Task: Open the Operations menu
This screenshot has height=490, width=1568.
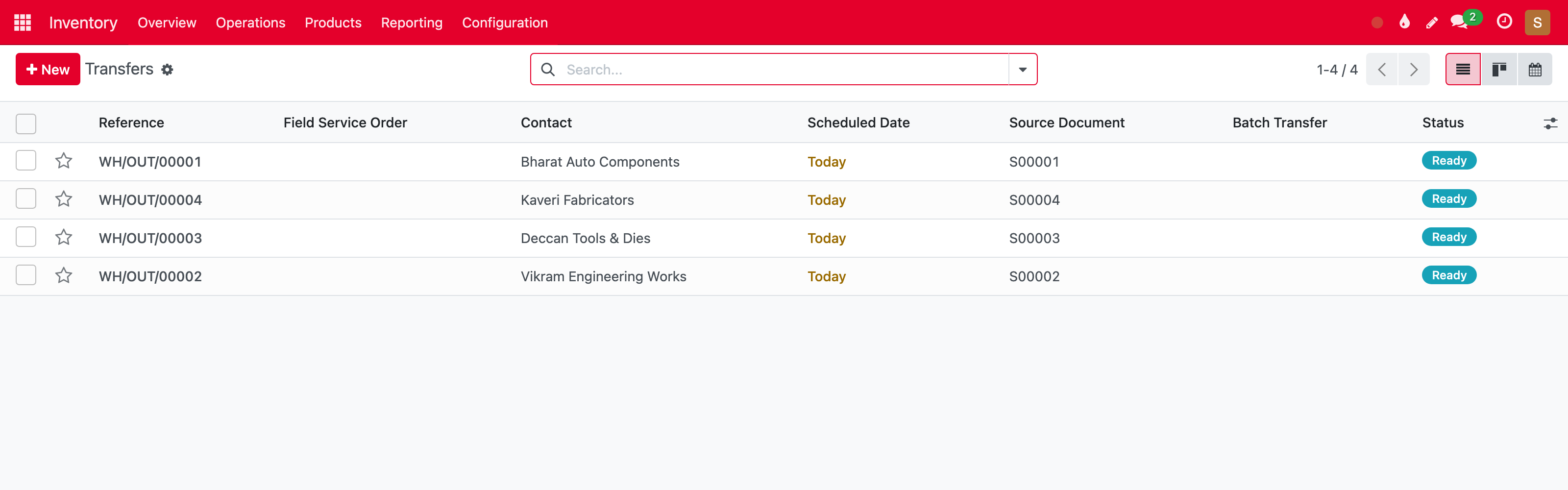Action: pos(250,23)
